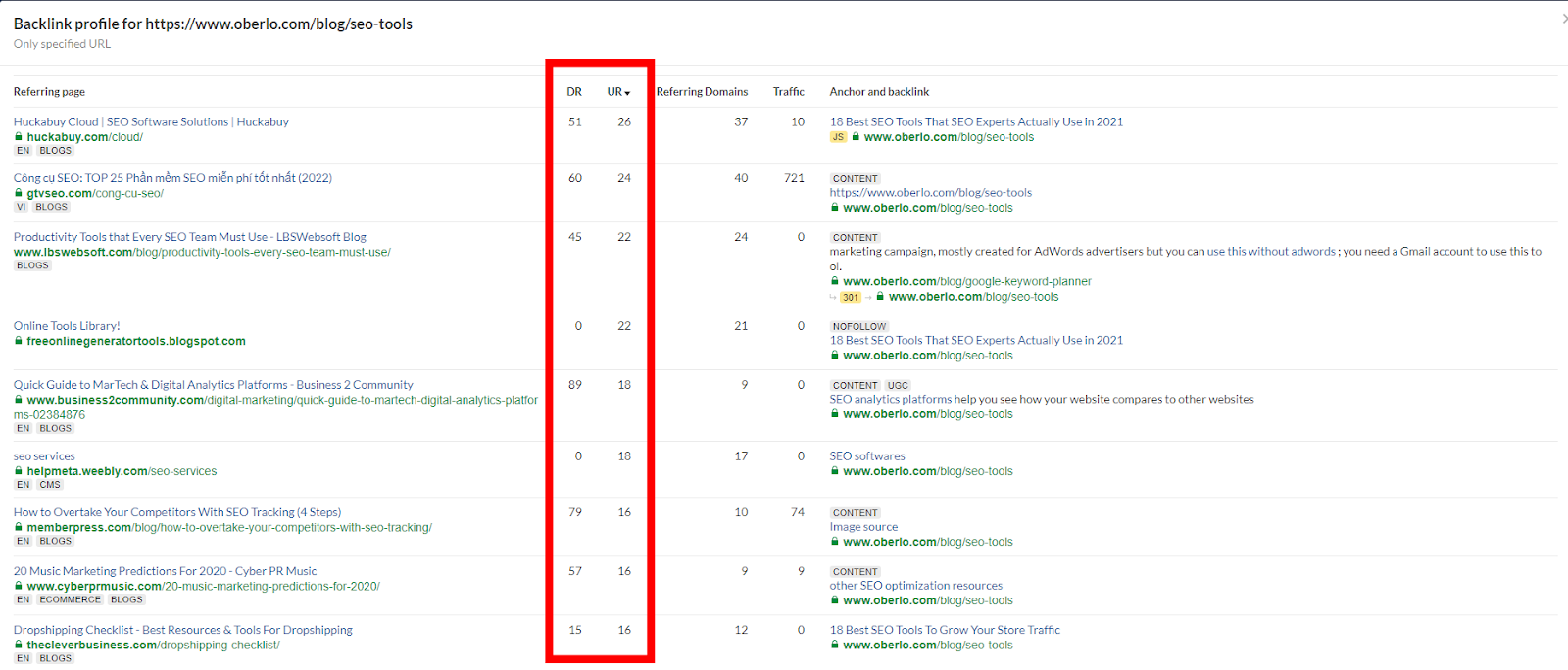This screenshot has width=1568, height=670.
Task: Open the helpmeta.weebly.com/seo-services URL
Action: tap(122, 471)
